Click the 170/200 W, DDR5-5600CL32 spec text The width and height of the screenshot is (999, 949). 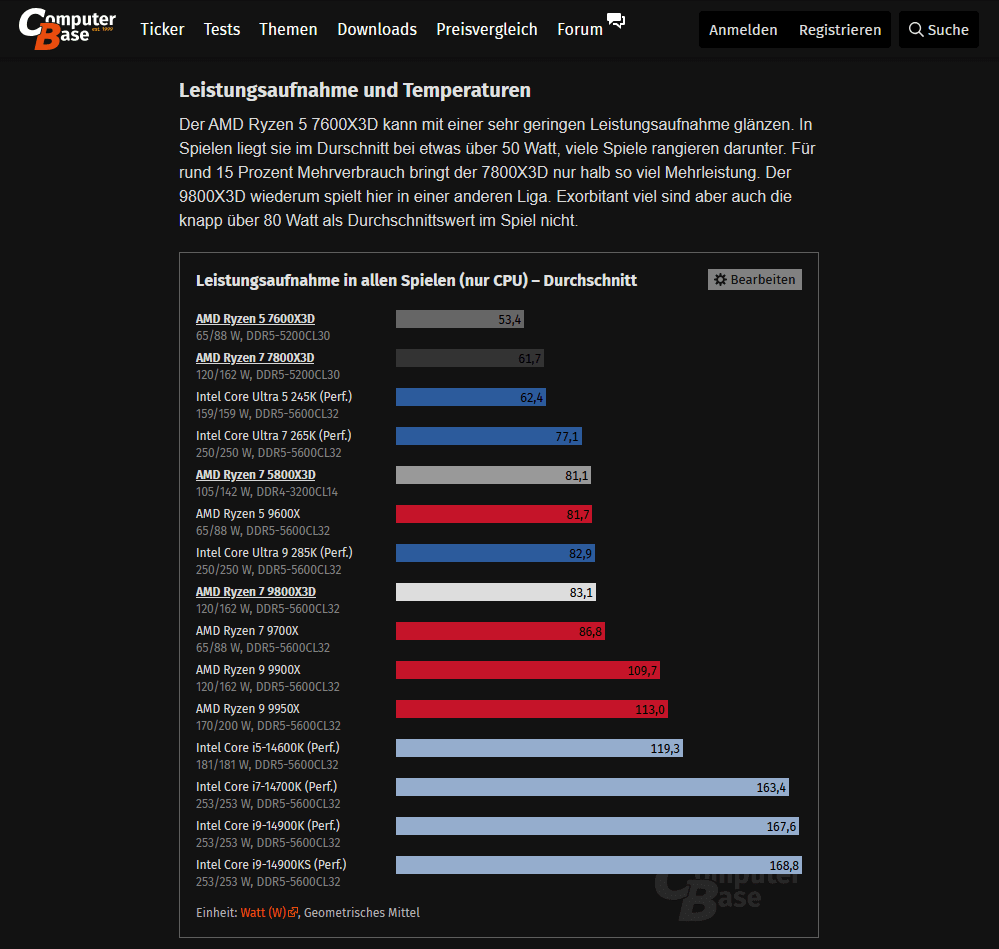268,725
